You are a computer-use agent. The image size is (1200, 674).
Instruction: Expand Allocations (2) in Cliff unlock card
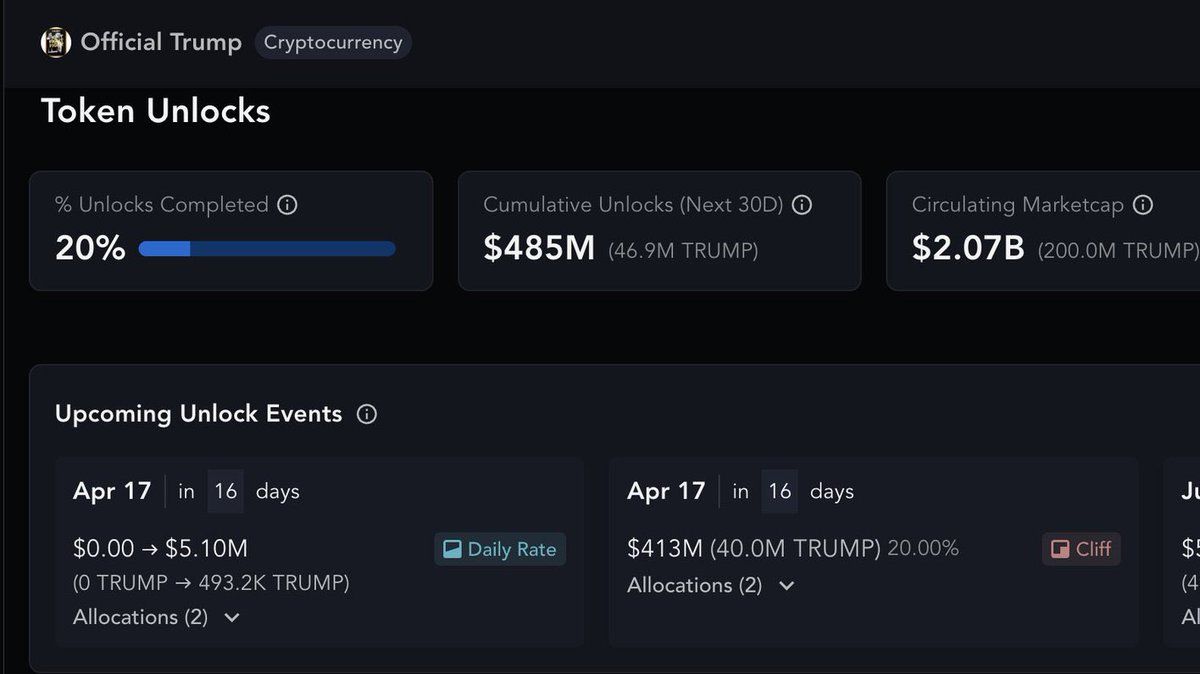(x=786, y=585)
